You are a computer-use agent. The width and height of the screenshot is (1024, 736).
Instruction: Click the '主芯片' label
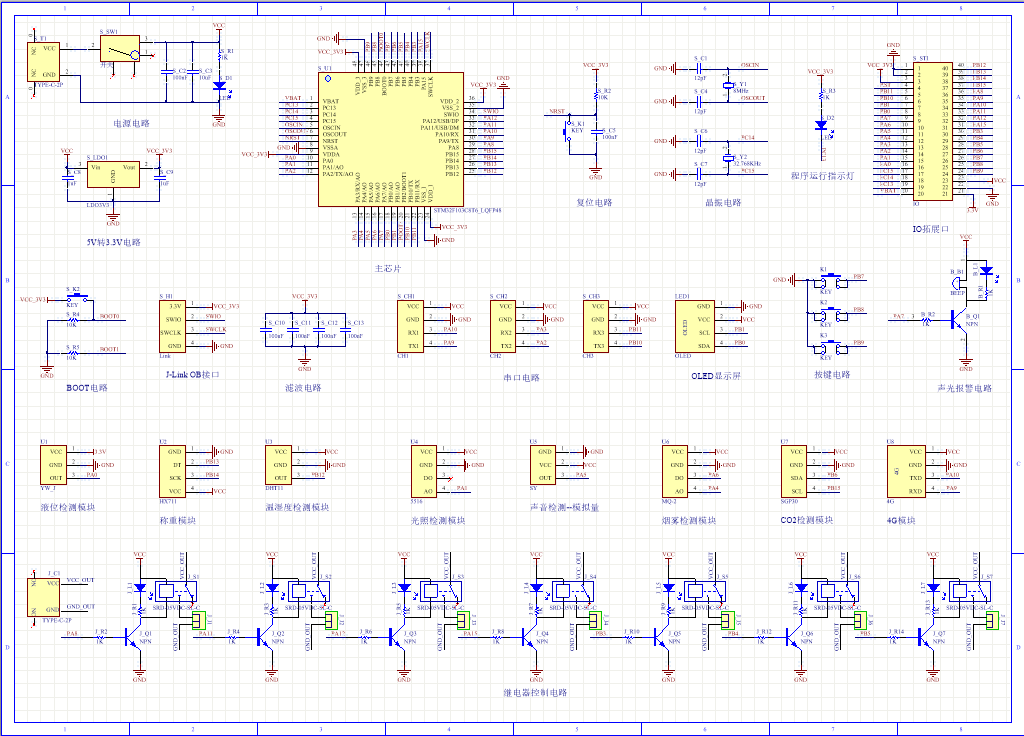pos(388,268)
